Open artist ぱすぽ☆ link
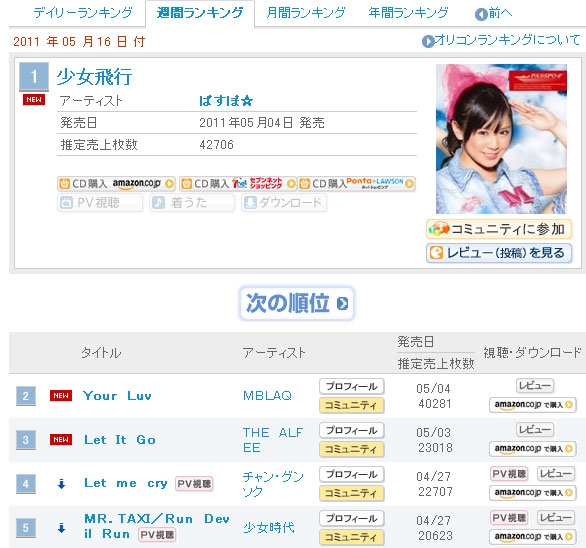Viewport: 586px width, 548px height. pyautogui.click(x=226, y=101)
